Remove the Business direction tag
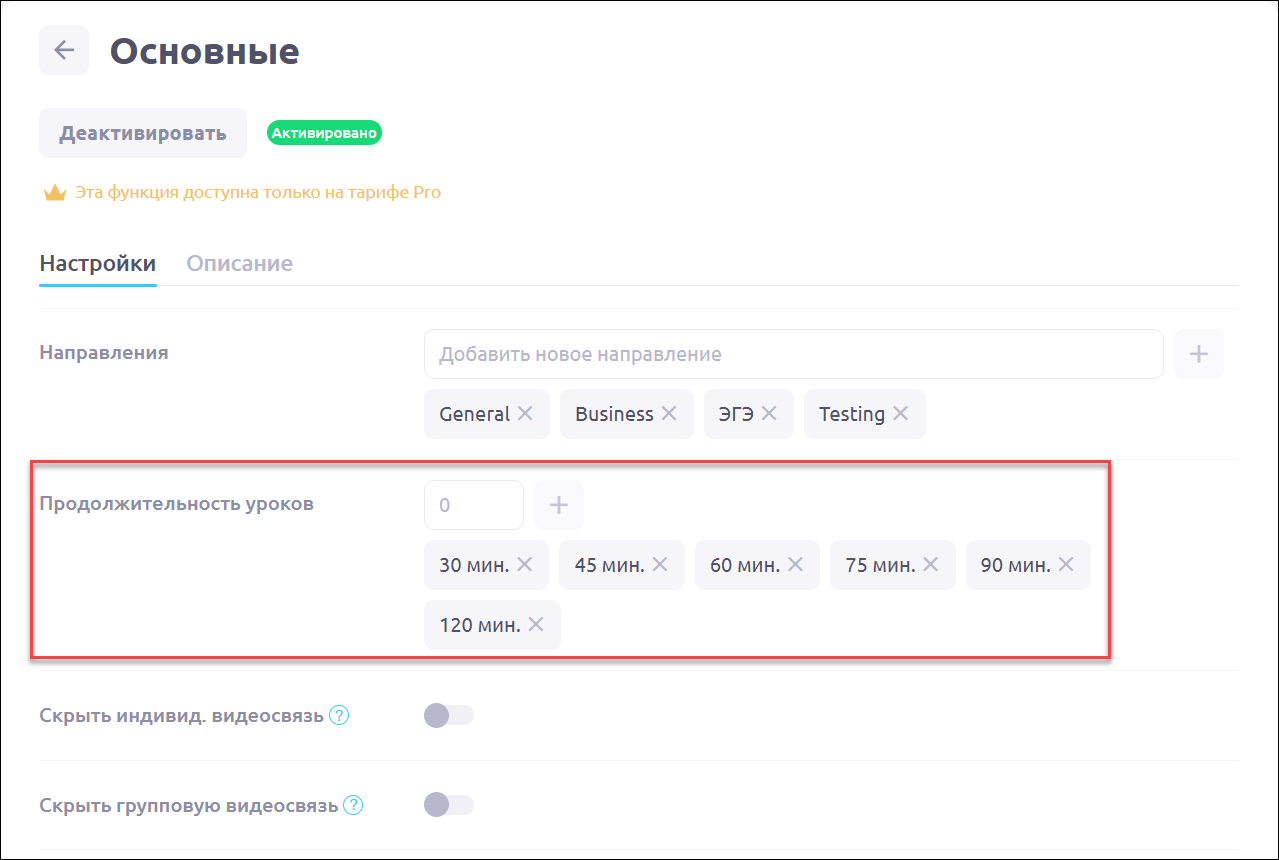This screenshot has height=860, width=1279. [669, 414]
